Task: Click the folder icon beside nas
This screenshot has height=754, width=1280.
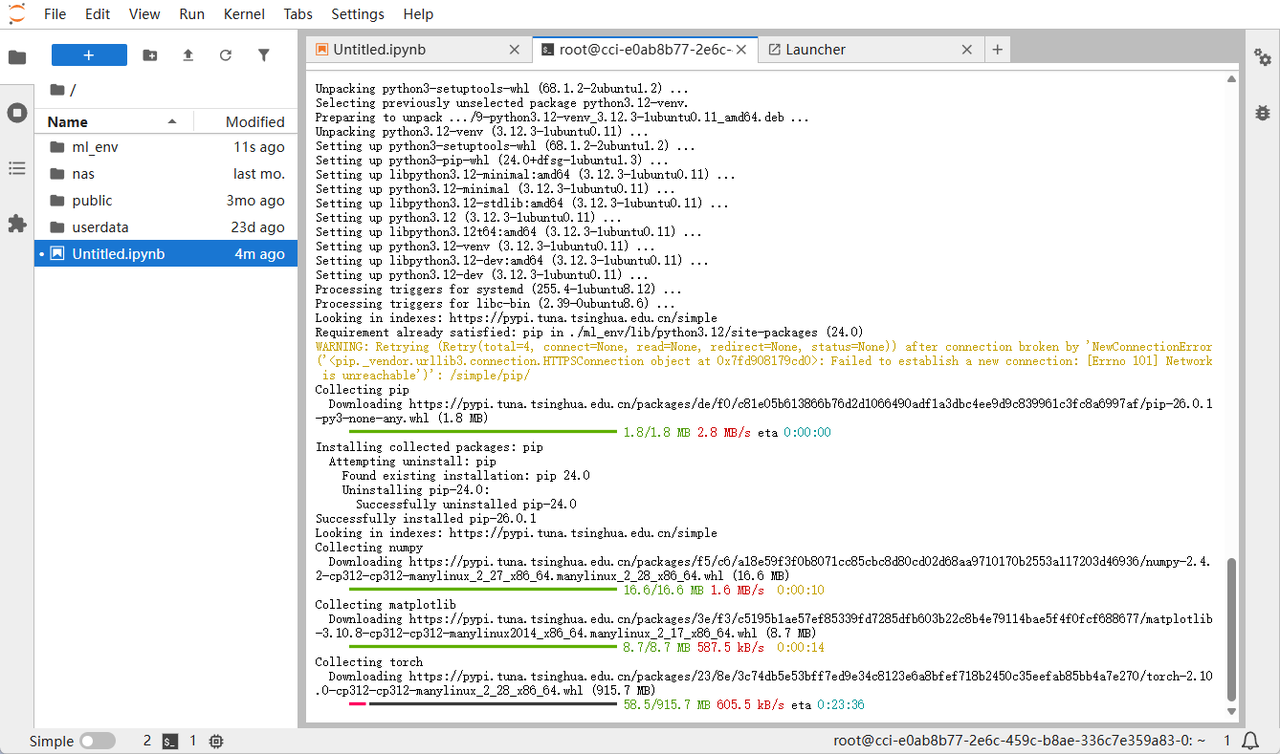Action: click(57, 174)
